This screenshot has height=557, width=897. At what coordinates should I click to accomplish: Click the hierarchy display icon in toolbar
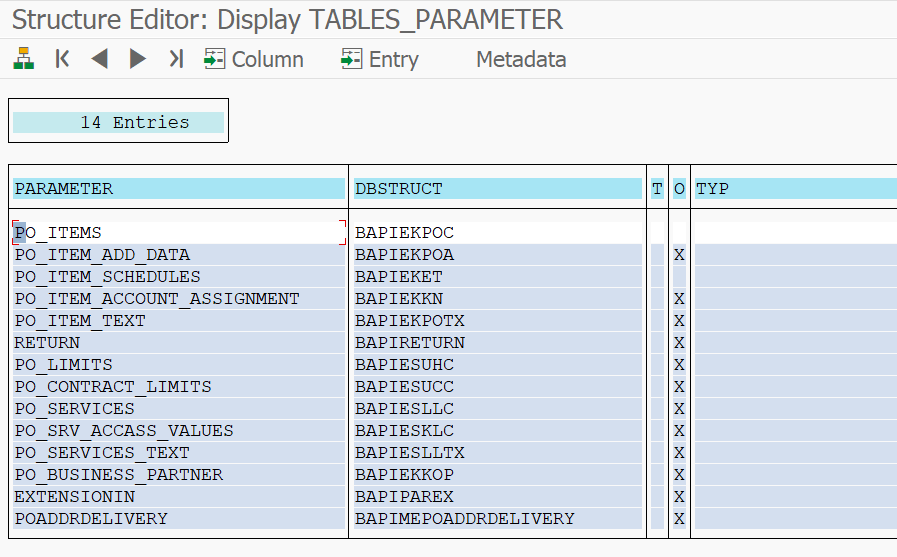23,58
